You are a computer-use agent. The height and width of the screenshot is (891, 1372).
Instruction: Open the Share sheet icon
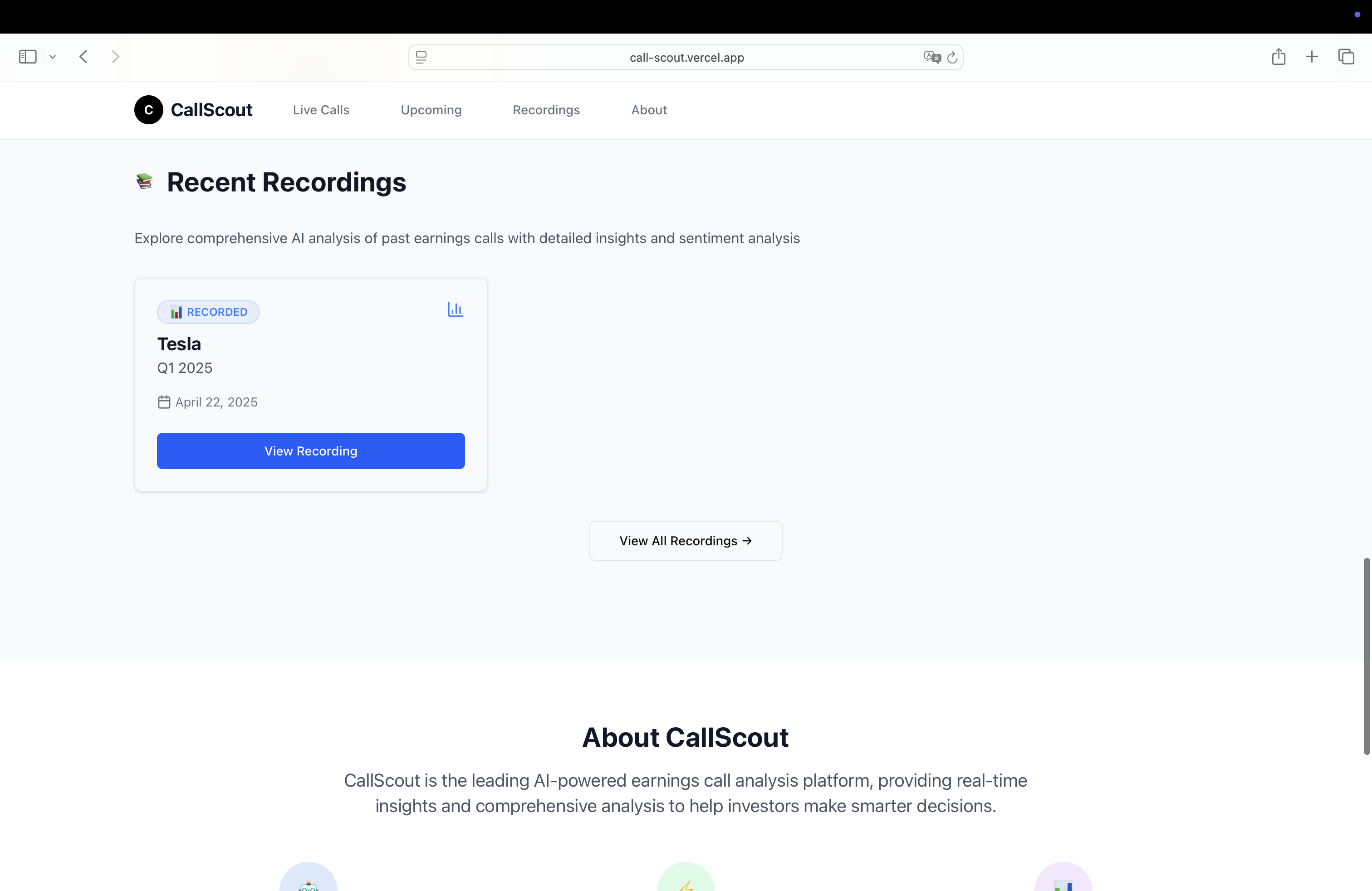pos(1278,56)
